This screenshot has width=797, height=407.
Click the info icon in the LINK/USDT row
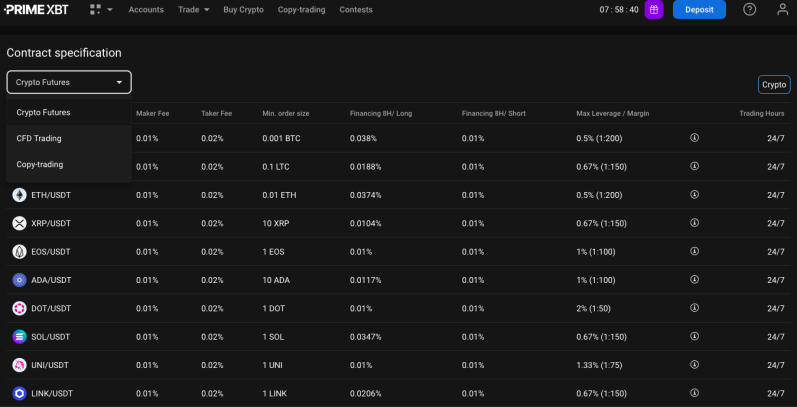coord(694,393)
